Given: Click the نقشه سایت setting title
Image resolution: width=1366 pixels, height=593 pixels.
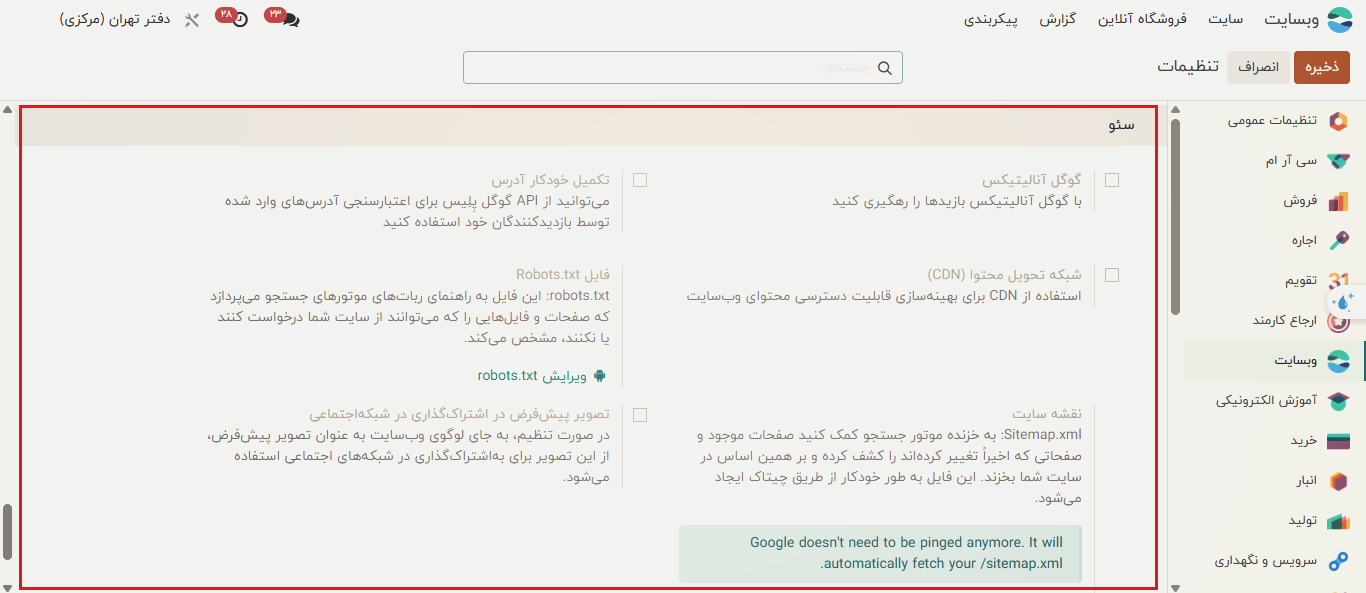Looking at the screenshot, I should click(x=1047, y=414).
